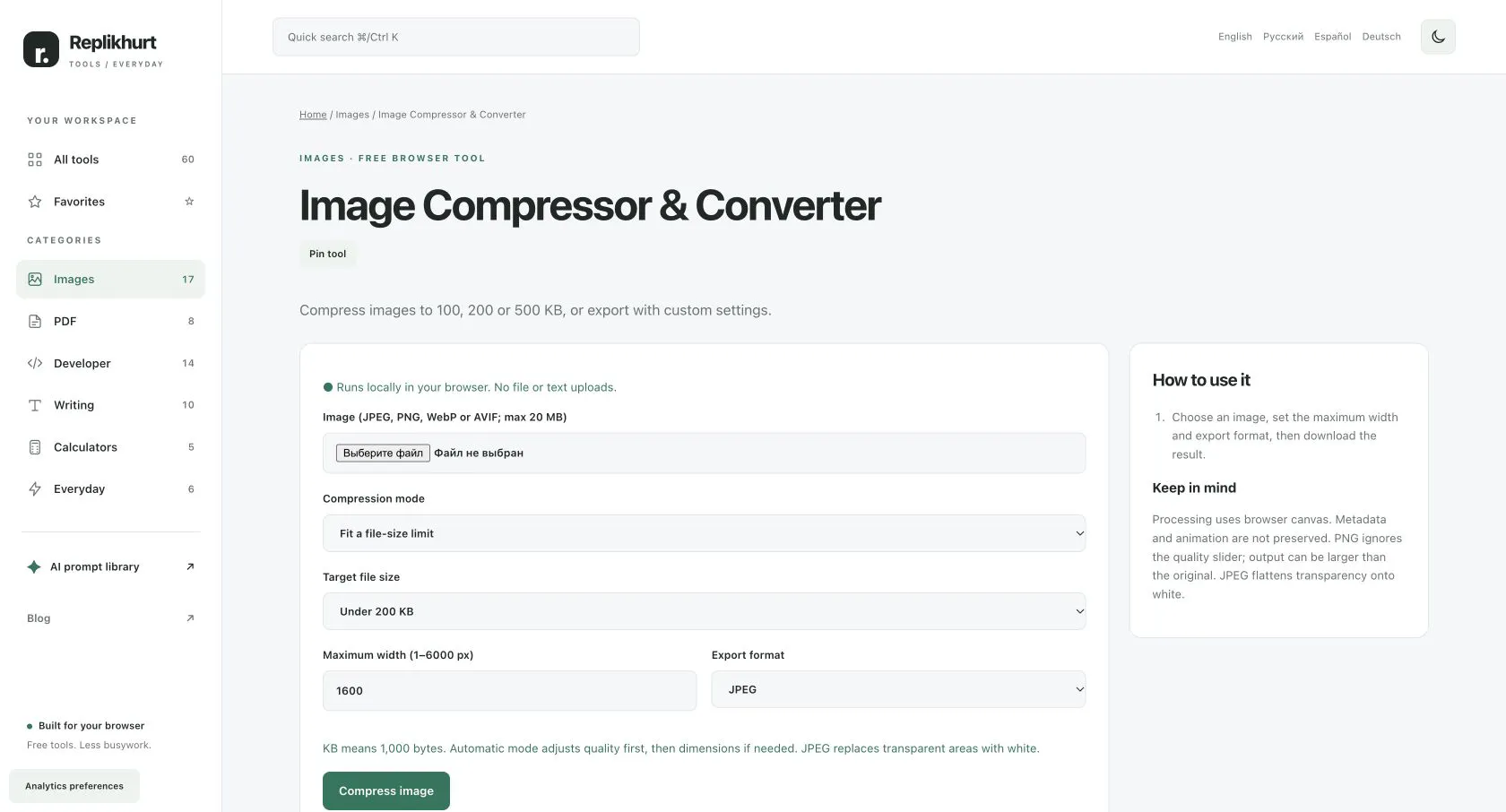Image resolution: width=1506 pixels, height=812 pixels.
Task: Open All tools grid icon
Action: tap(35, 160)
